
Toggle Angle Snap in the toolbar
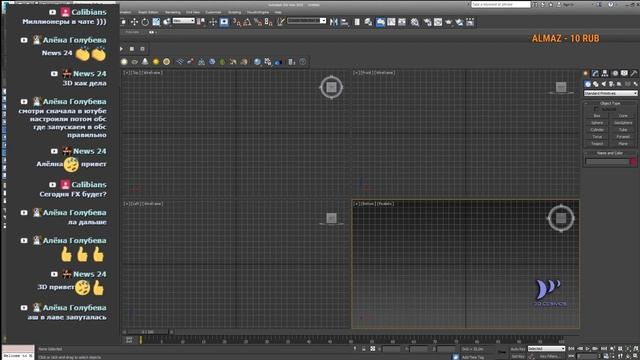(x=247, y=22)
